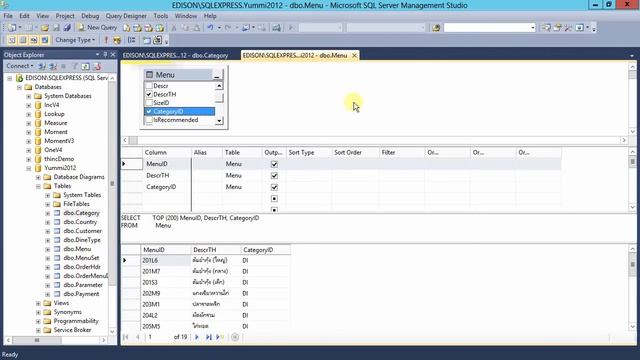Image resolution: width=640 pixels, height=360 pixels.
Task: Check the Descr column checkbox
Action: coord(149,86)
